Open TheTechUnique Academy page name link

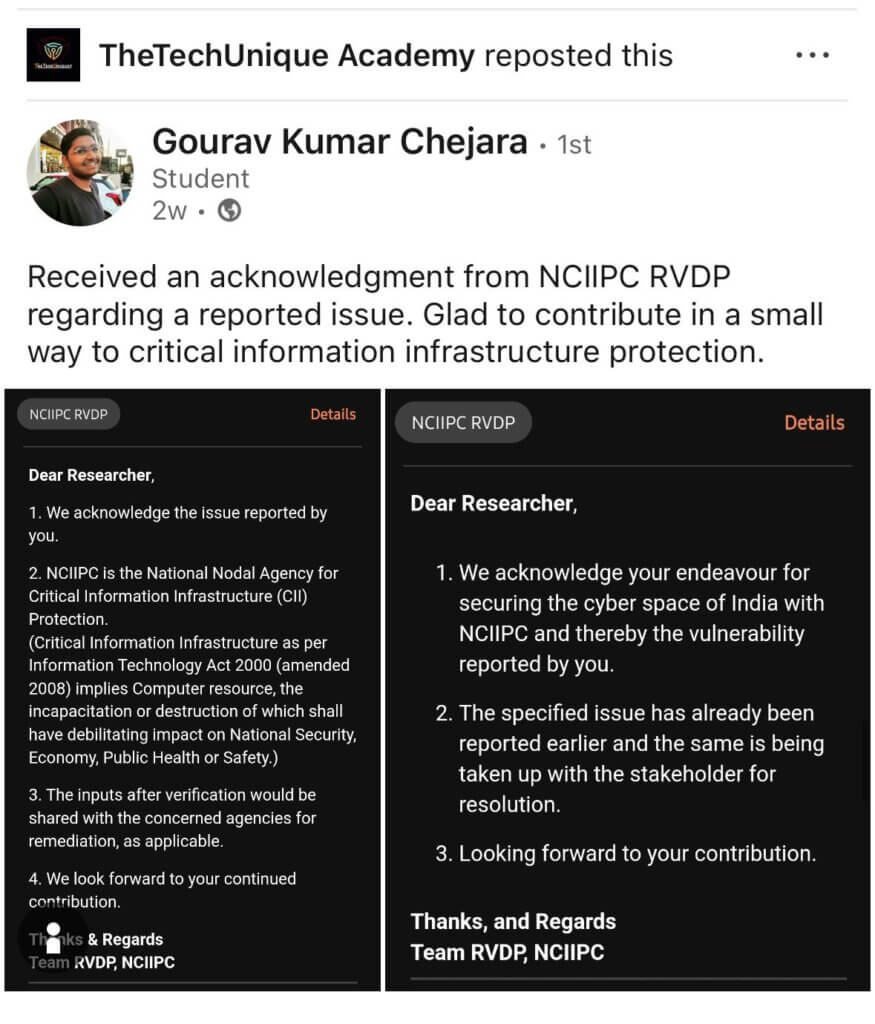286,56
